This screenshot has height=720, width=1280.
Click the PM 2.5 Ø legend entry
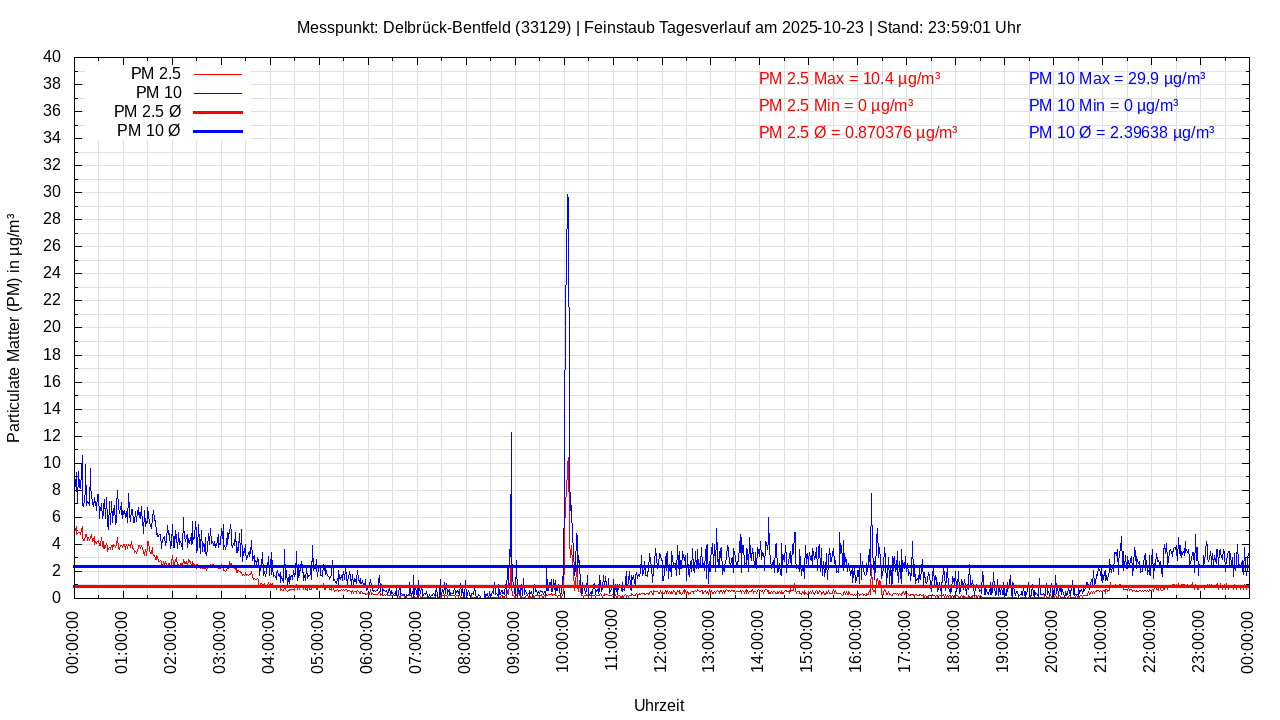click(147, 112)
